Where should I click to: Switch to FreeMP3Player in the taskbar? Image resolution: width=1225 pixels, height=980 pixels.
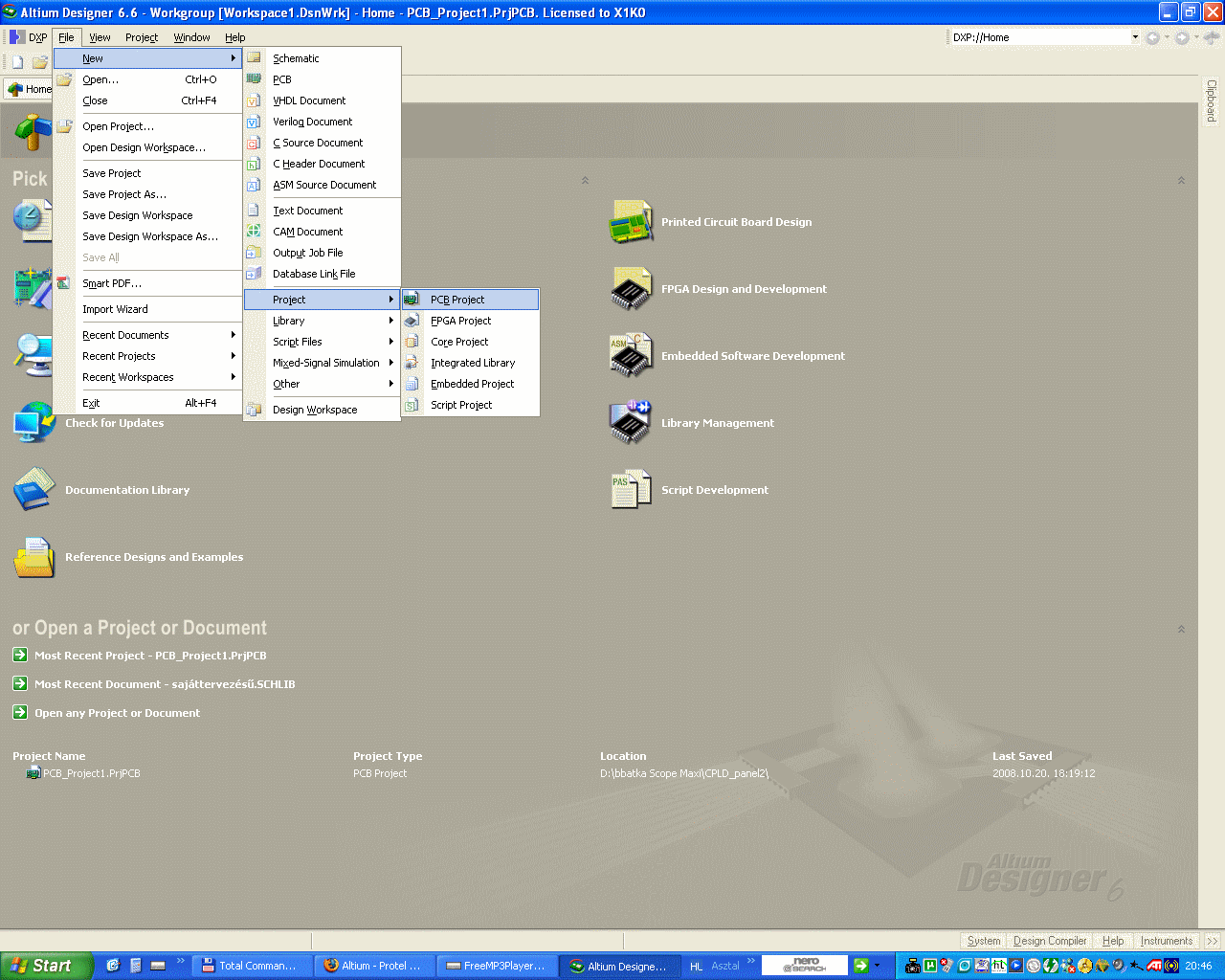coord(497,966)
